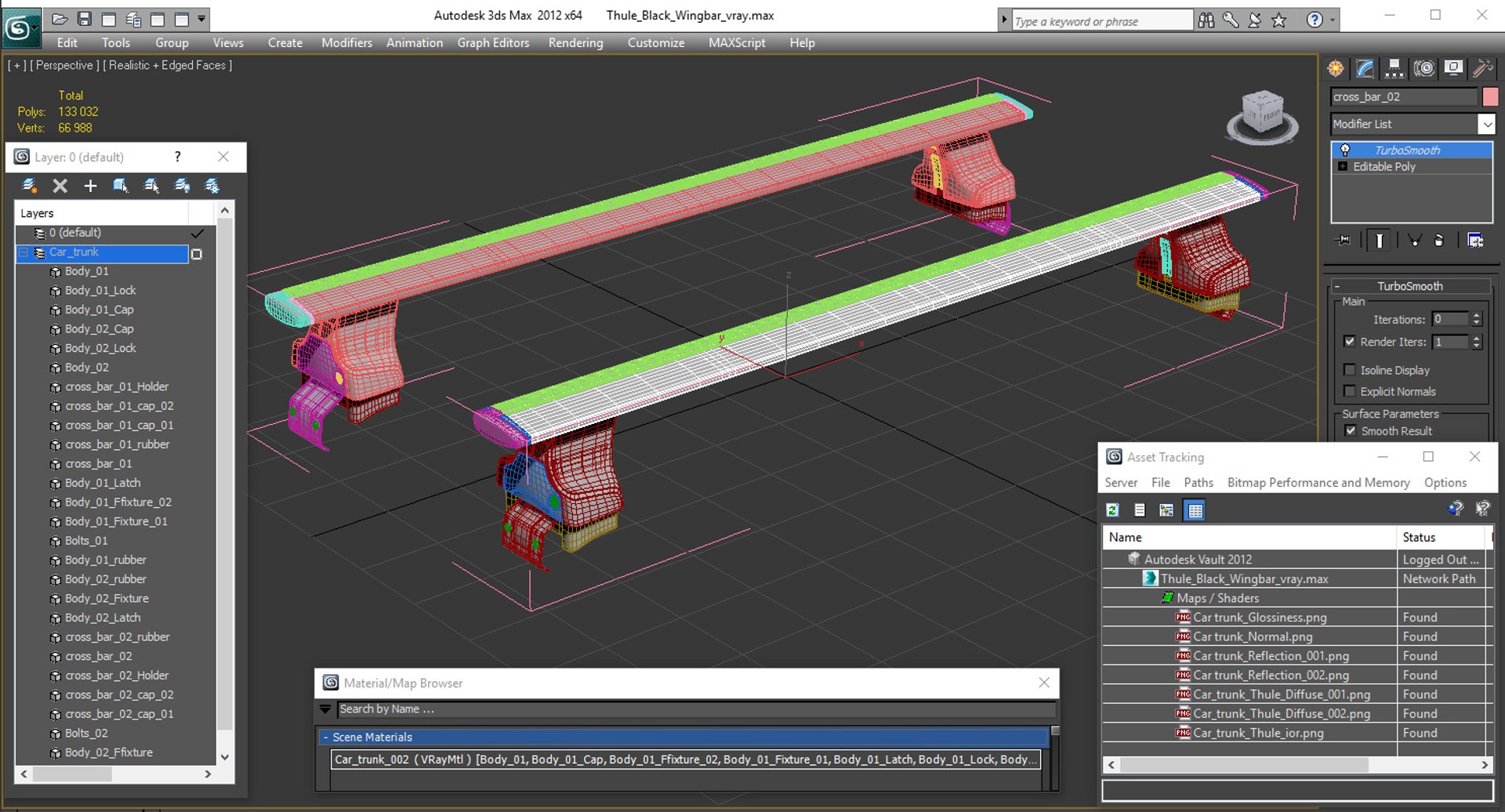Viewport: 1505px width, 812px height.
Task: Collapse Scene Materials group
Action: [325, 737]
